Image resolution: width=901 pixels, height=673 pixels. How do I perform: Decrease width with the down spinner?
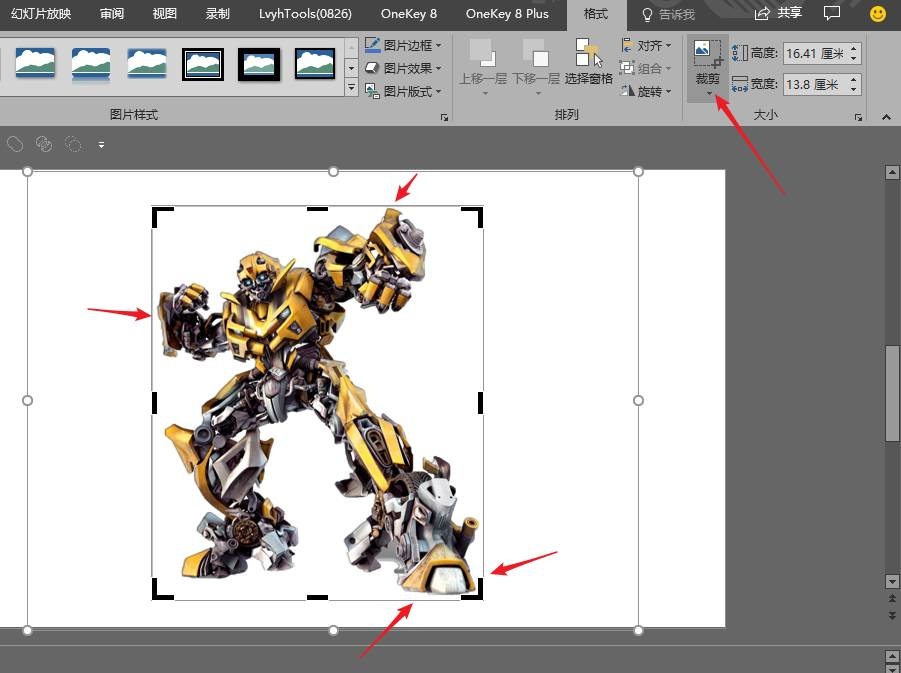click(x=854, y=90)
